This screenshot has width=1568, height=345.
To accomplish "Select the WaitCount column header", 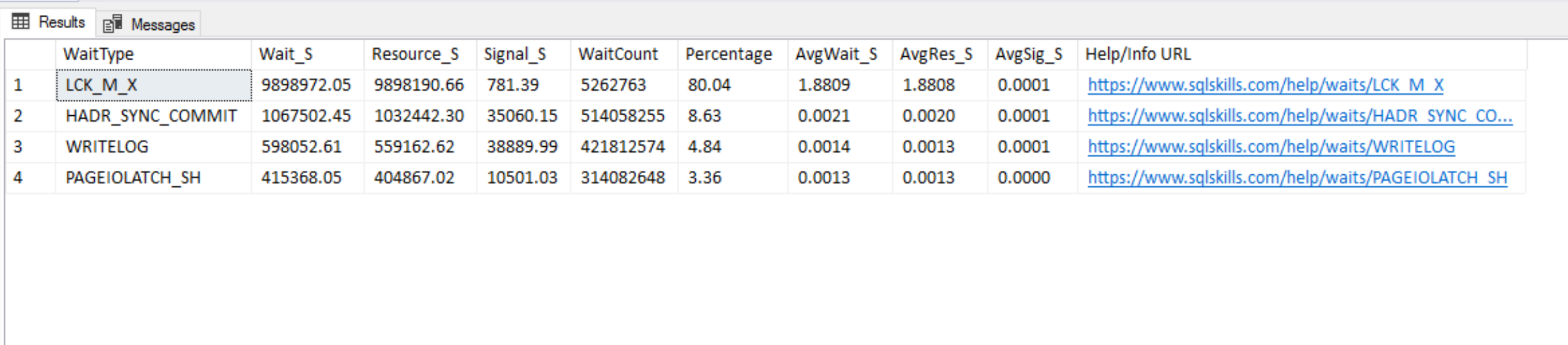I will pos(625,54).
